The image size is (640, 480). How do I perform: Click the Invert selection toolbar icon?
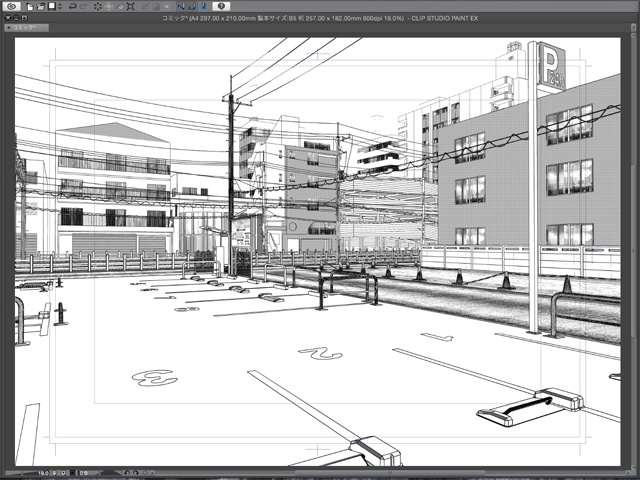tap(156, 7)
